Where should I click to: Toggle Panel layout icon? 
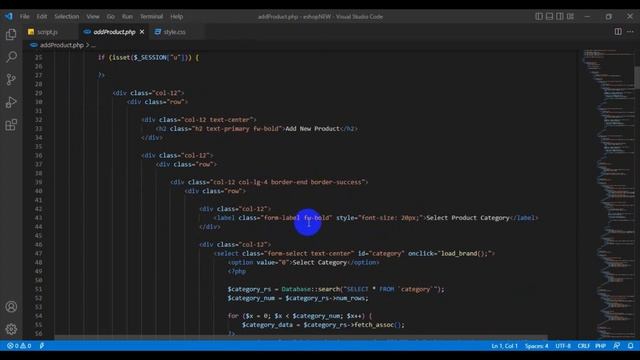pyautogui.click(x=549, y=16)
